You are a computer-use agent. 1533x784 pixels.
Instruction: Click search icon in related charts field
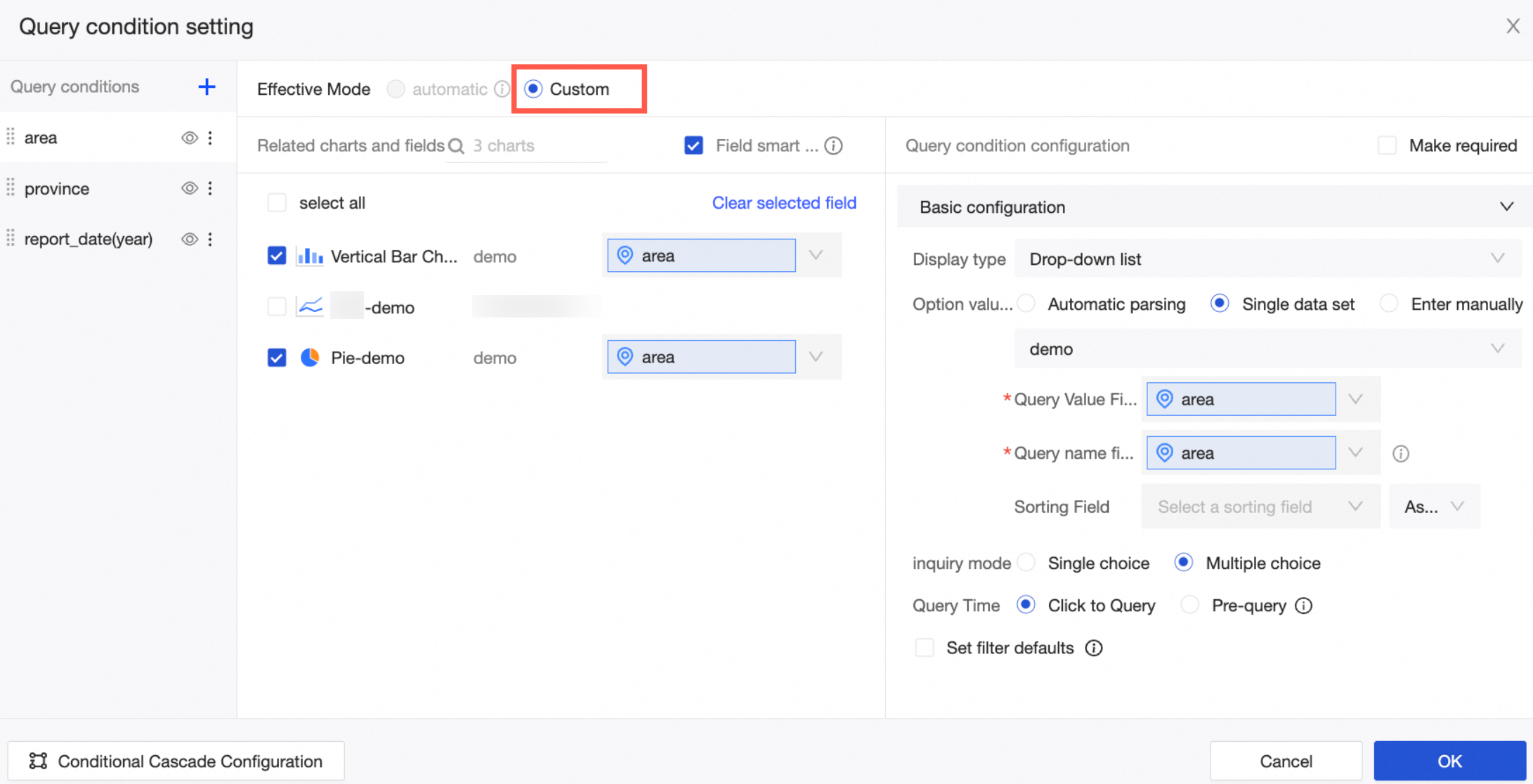pos(456,146)
